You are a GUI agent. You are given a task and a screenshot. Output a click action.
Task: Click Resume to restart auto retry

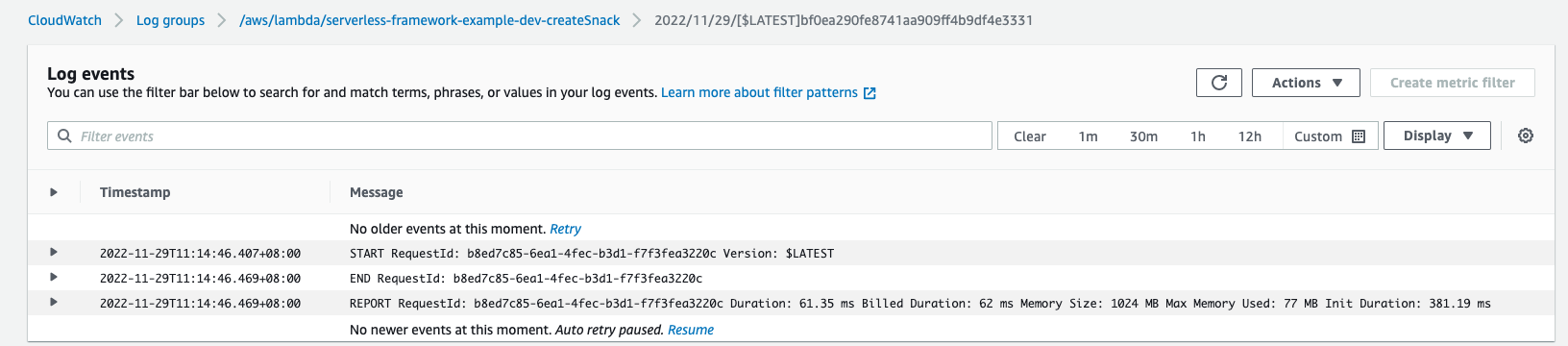[x=691, y=330]
